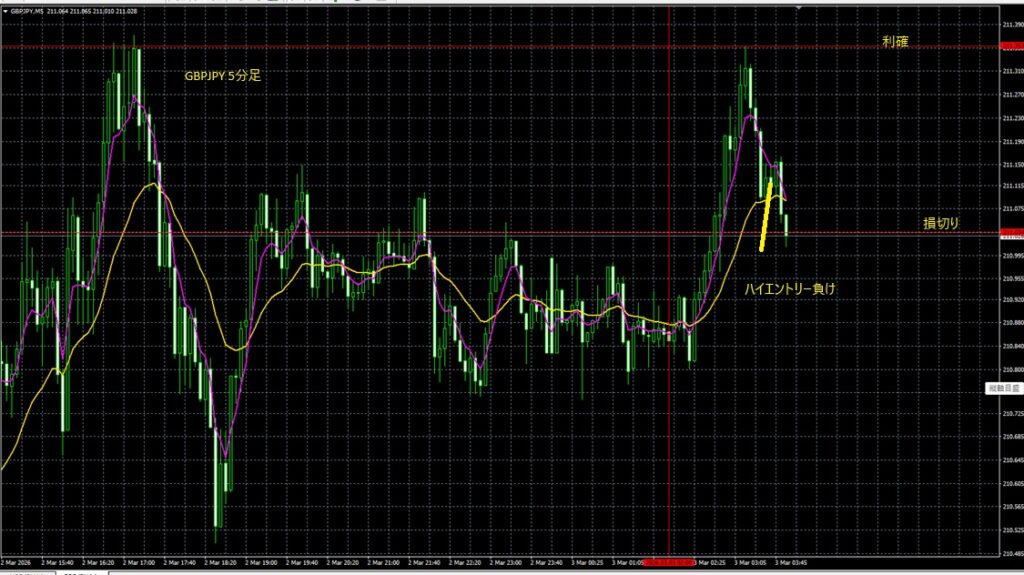Click the 2 Mar 20:20 time label

pos(342,563)
